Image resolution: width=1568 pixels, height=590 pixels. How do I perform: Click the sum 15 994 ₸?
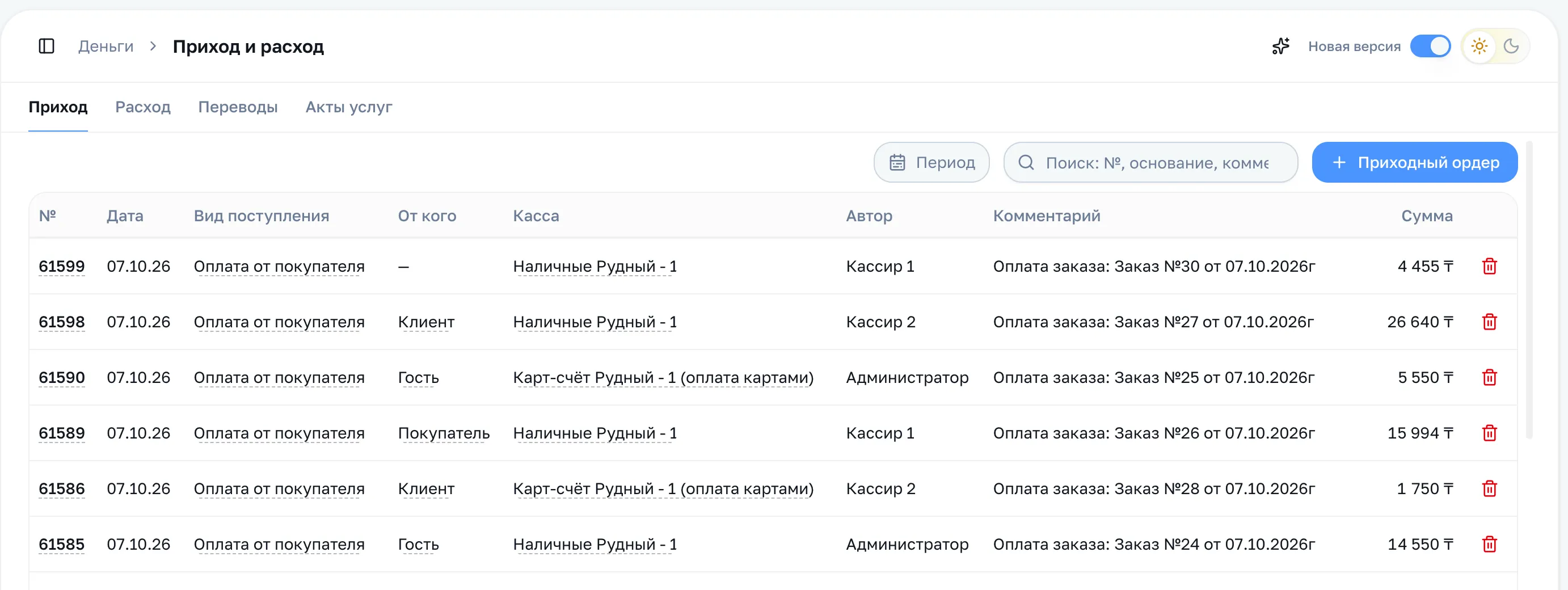1420,433
